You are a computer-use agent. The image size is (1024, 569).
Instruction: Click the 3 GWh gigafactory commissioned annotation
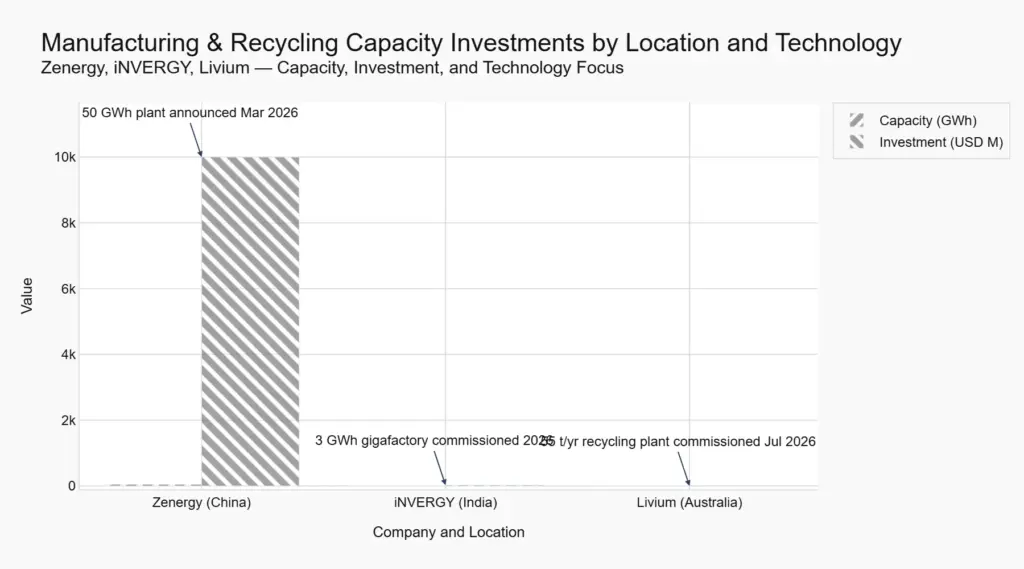coord(433,441)
